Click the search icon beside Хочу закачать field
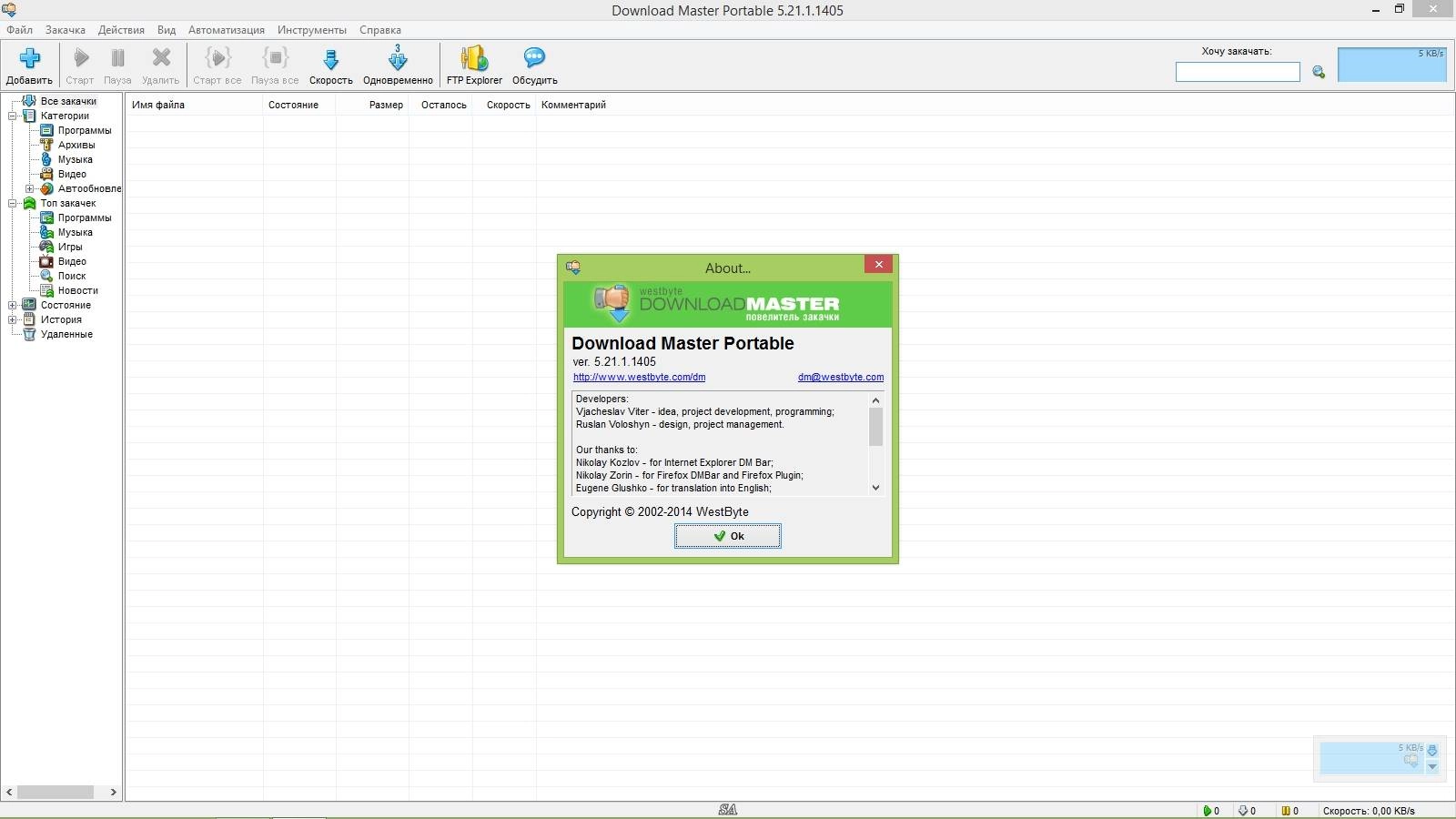 pos(1319,72)
